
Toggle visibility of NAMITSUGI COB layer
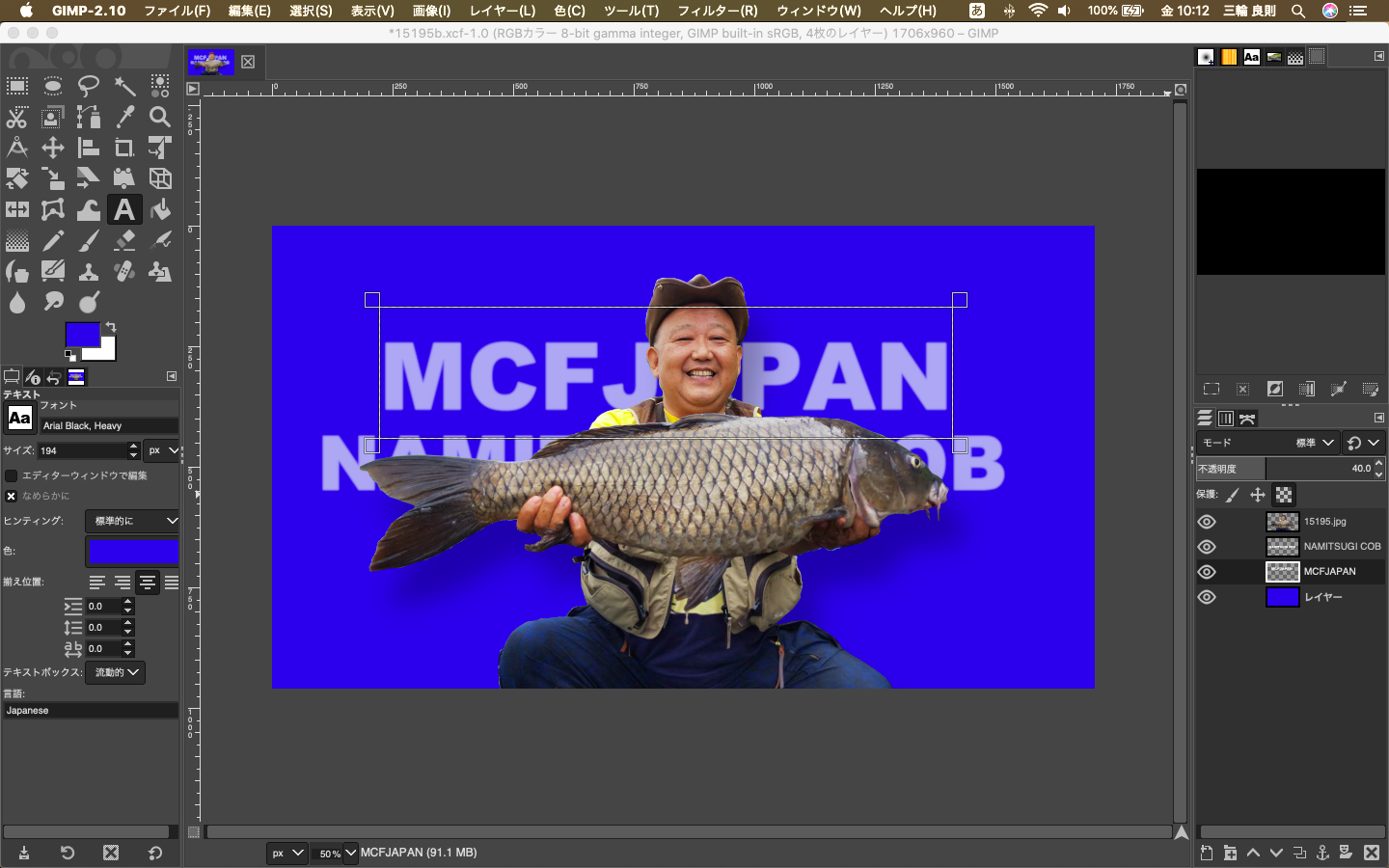point(1207,547)
